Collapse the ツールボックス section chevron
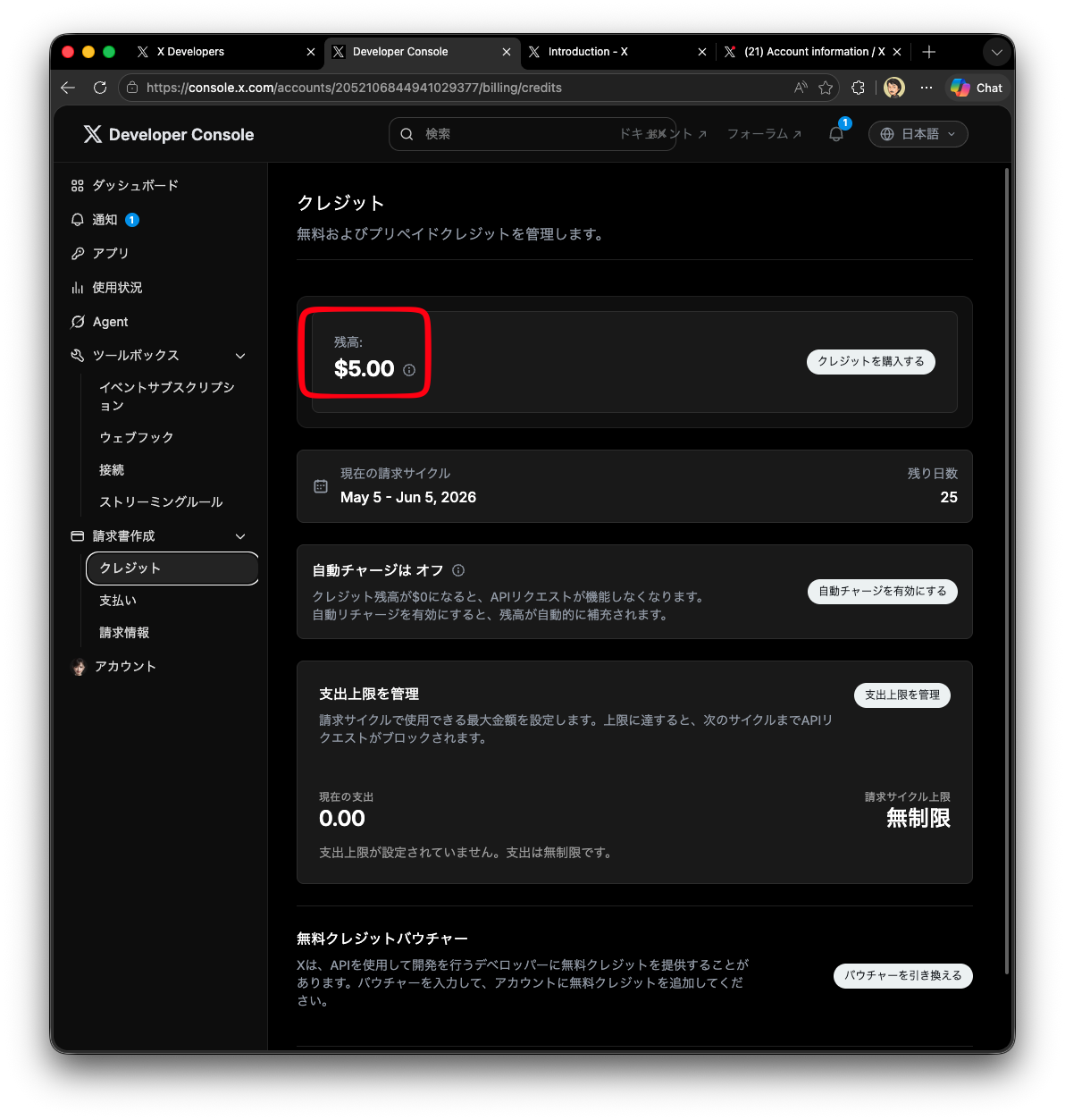 [x=240, y=356]
